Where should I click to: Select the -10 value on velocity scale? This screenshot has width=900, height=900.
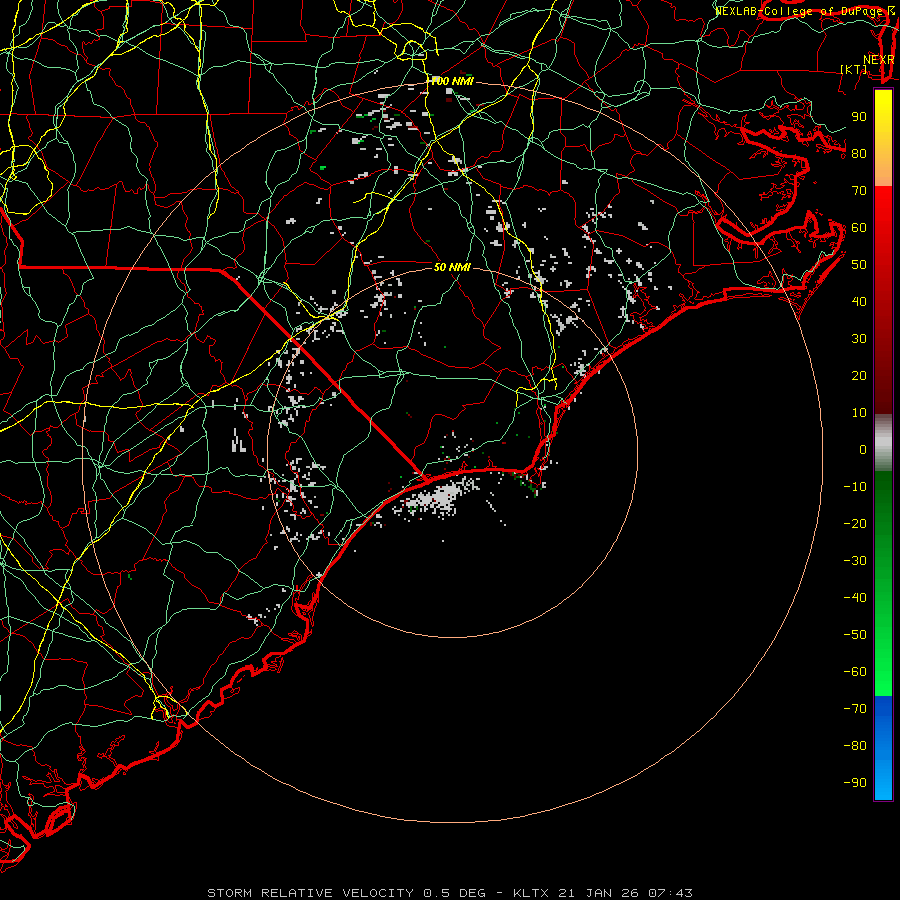coord(855,487)
